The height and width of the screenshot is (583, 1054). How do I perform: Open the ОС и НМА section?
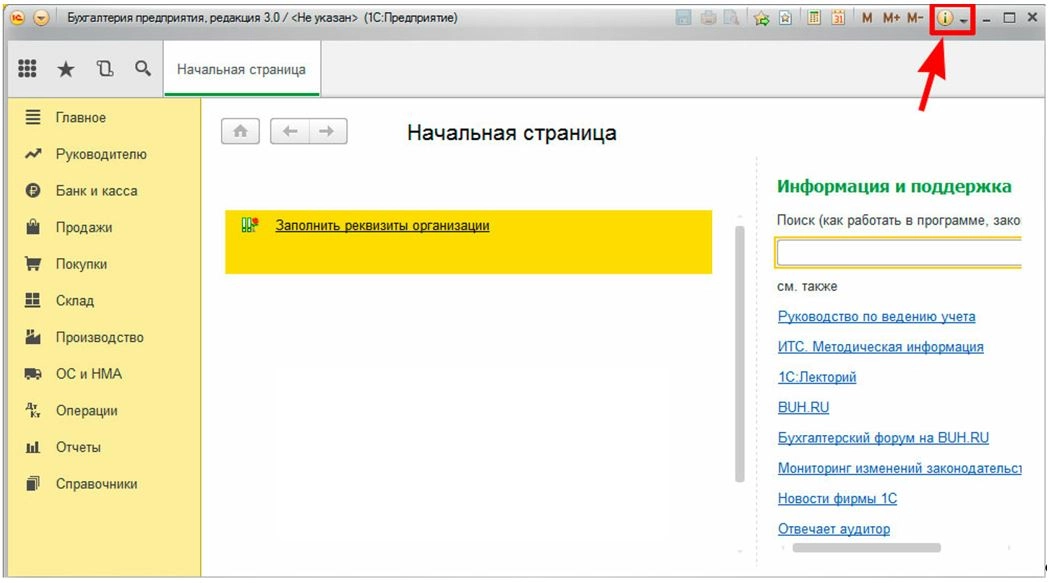(x=89, y=374)
